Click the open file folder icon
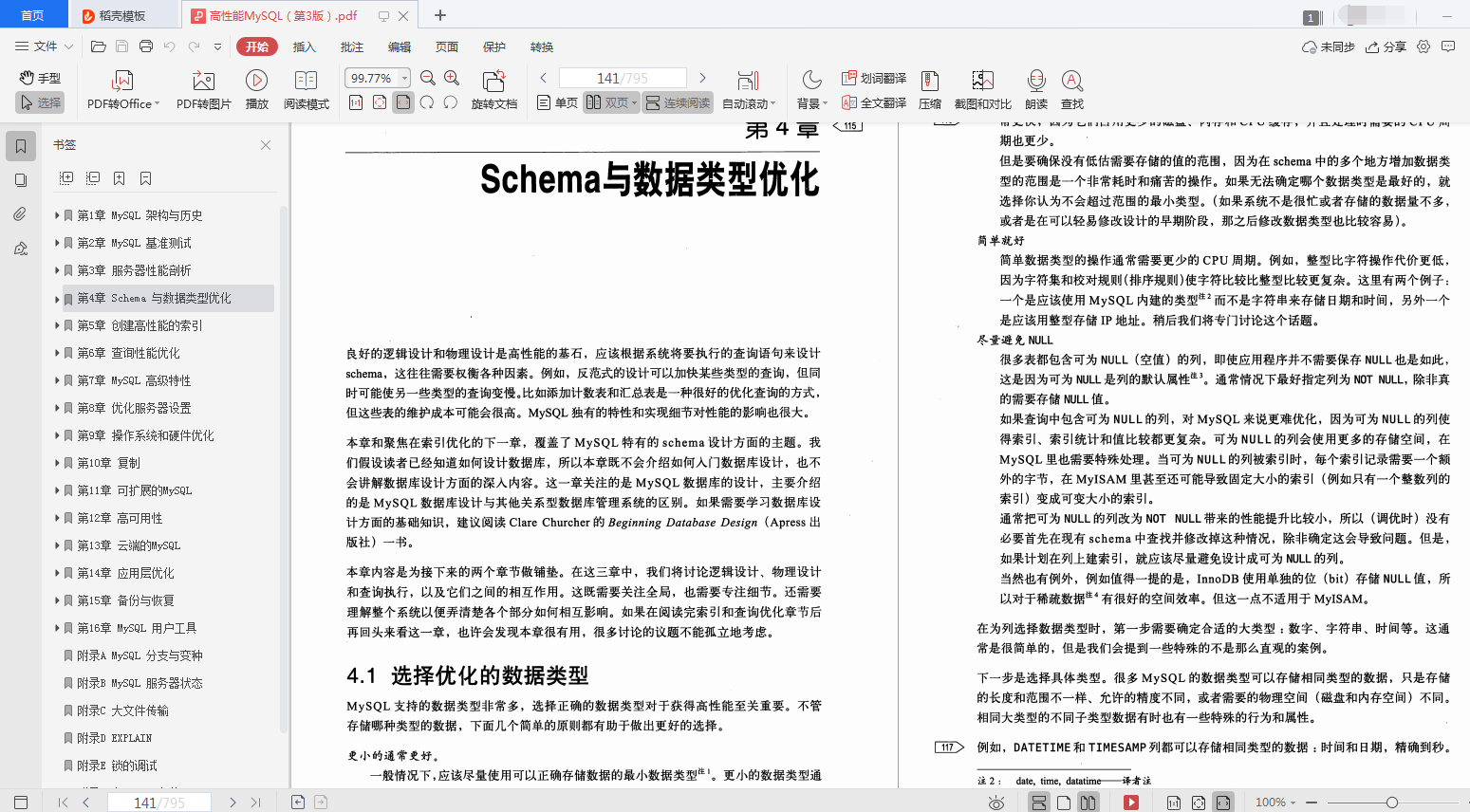 pyautogui.click(x=98, y=46)
